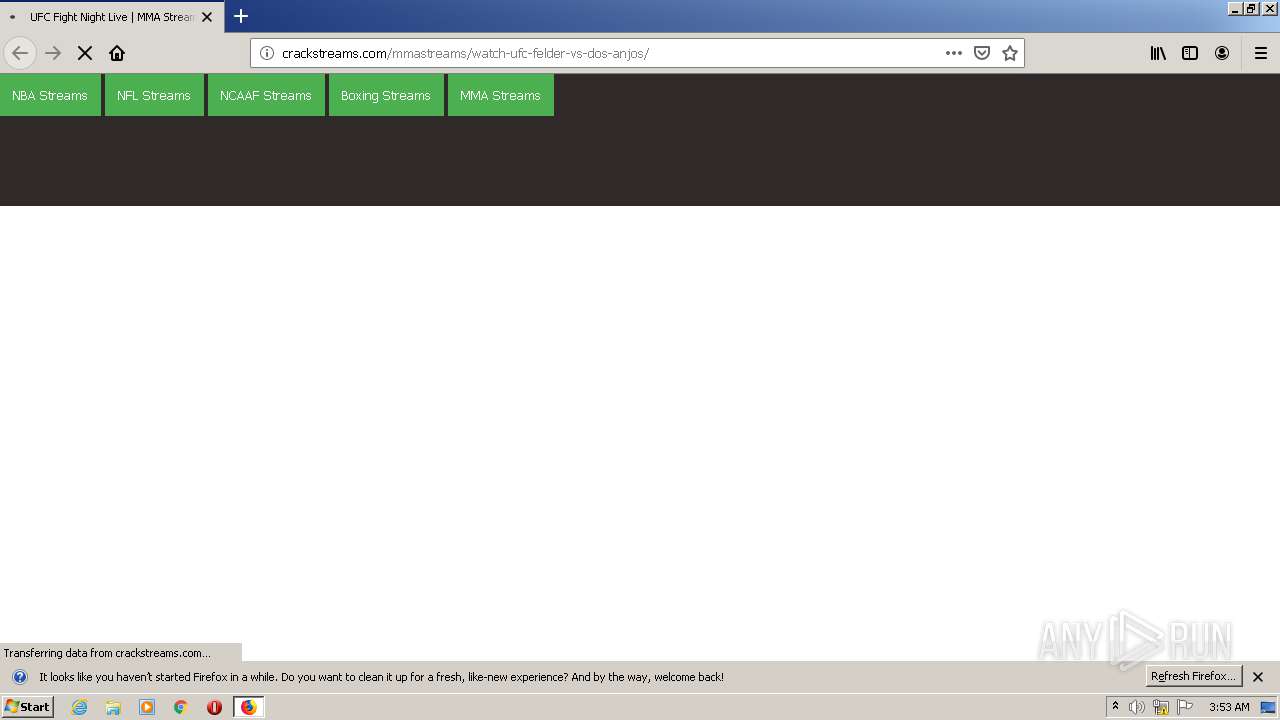
Task: Open the volume control in tray
Action: 1137,707
